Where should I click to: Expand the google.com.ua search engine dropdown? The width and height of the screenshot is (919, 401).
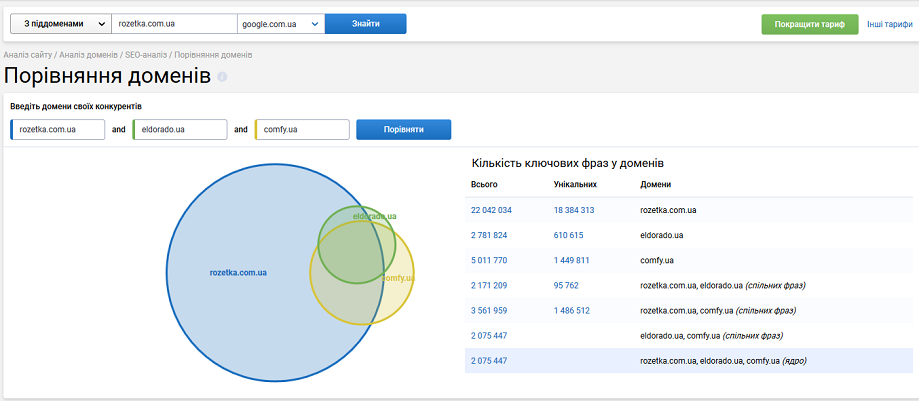[x=281, y=24]
